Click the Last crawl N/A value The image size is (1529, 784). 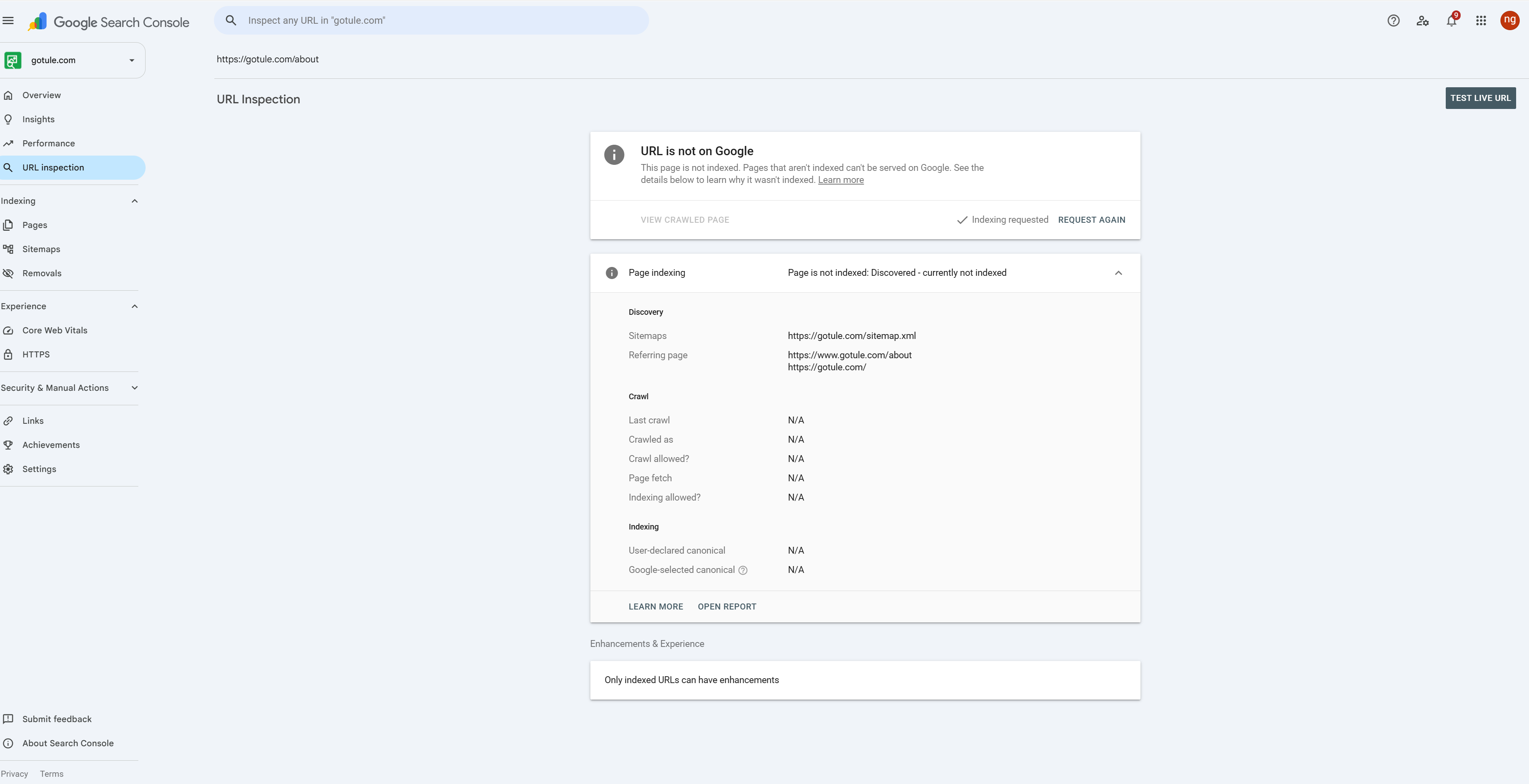coord(795,420)
